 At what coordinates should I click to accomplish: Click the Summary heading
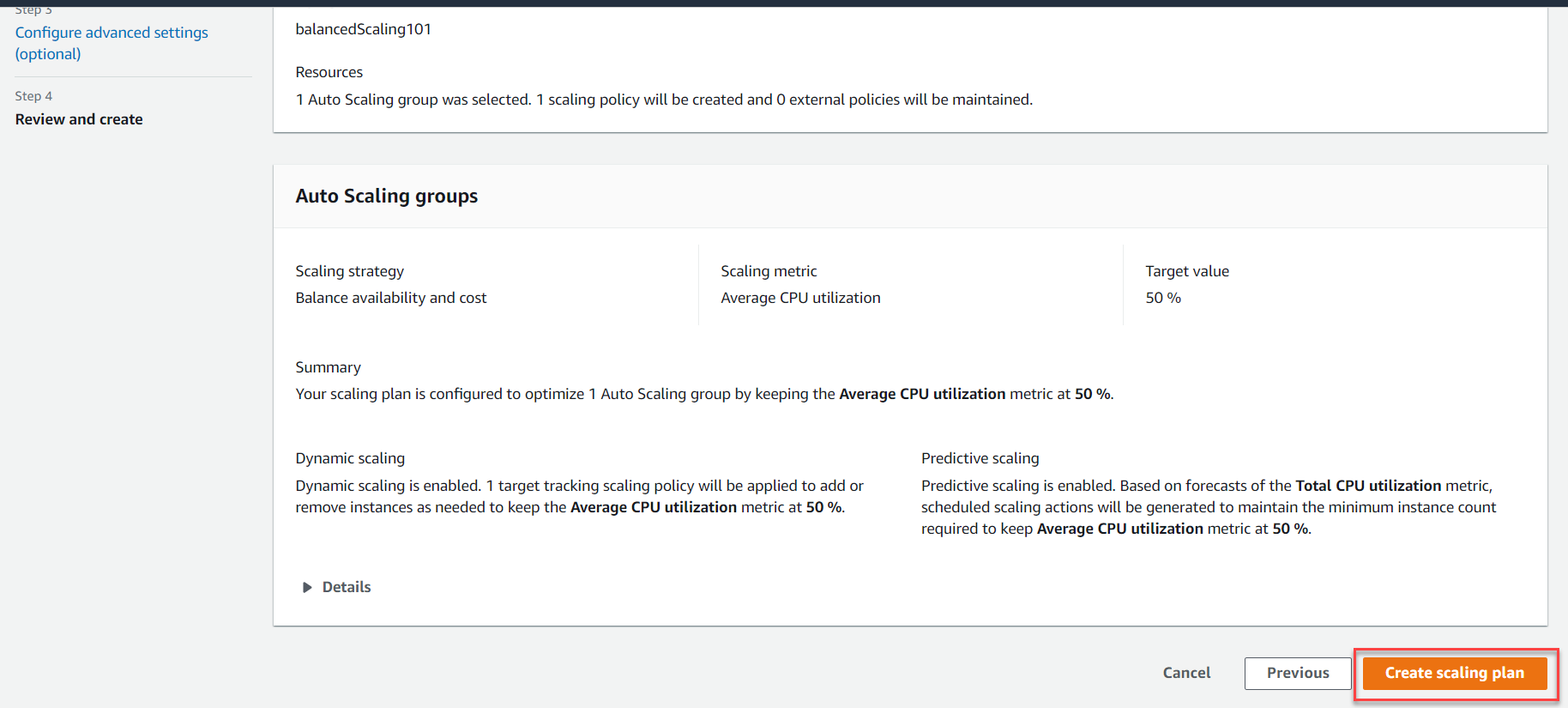pyautogui.click(x=329, y=367)
